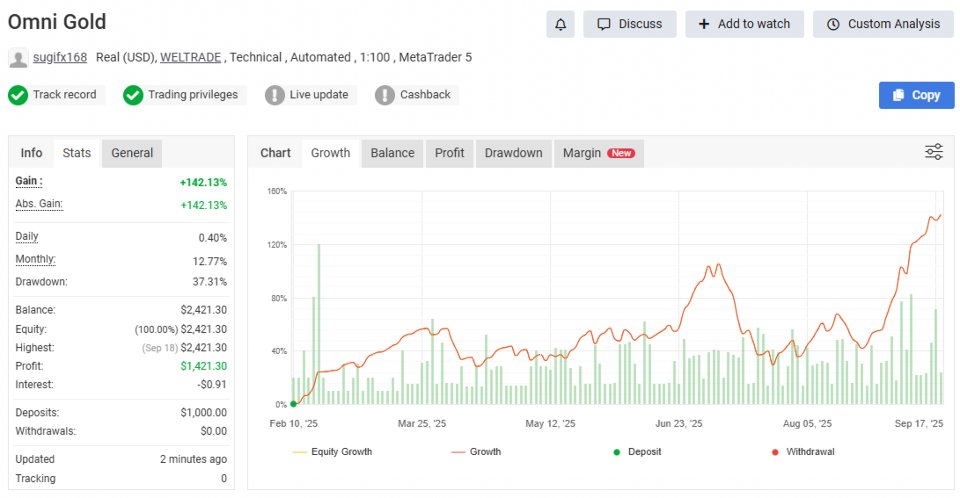Click the Gain label
Image resolution: width=960 pixels, height=498 pixels.
click(29, 181)
